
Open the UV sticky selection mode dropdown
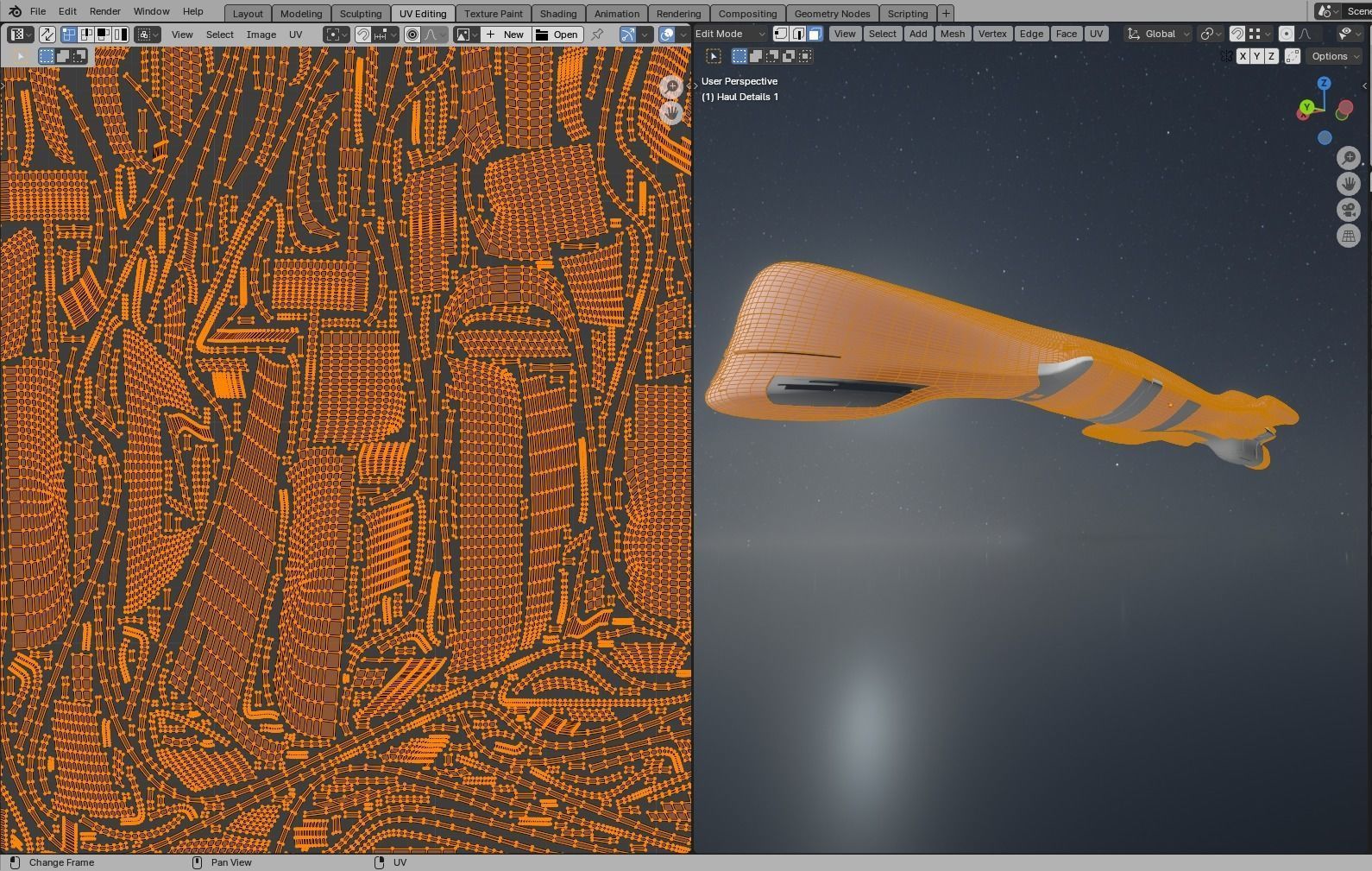(148, 35)
